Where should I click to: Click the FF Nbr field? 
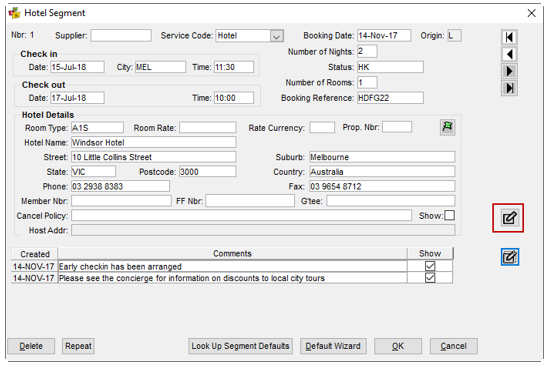[x=250, y=201]
